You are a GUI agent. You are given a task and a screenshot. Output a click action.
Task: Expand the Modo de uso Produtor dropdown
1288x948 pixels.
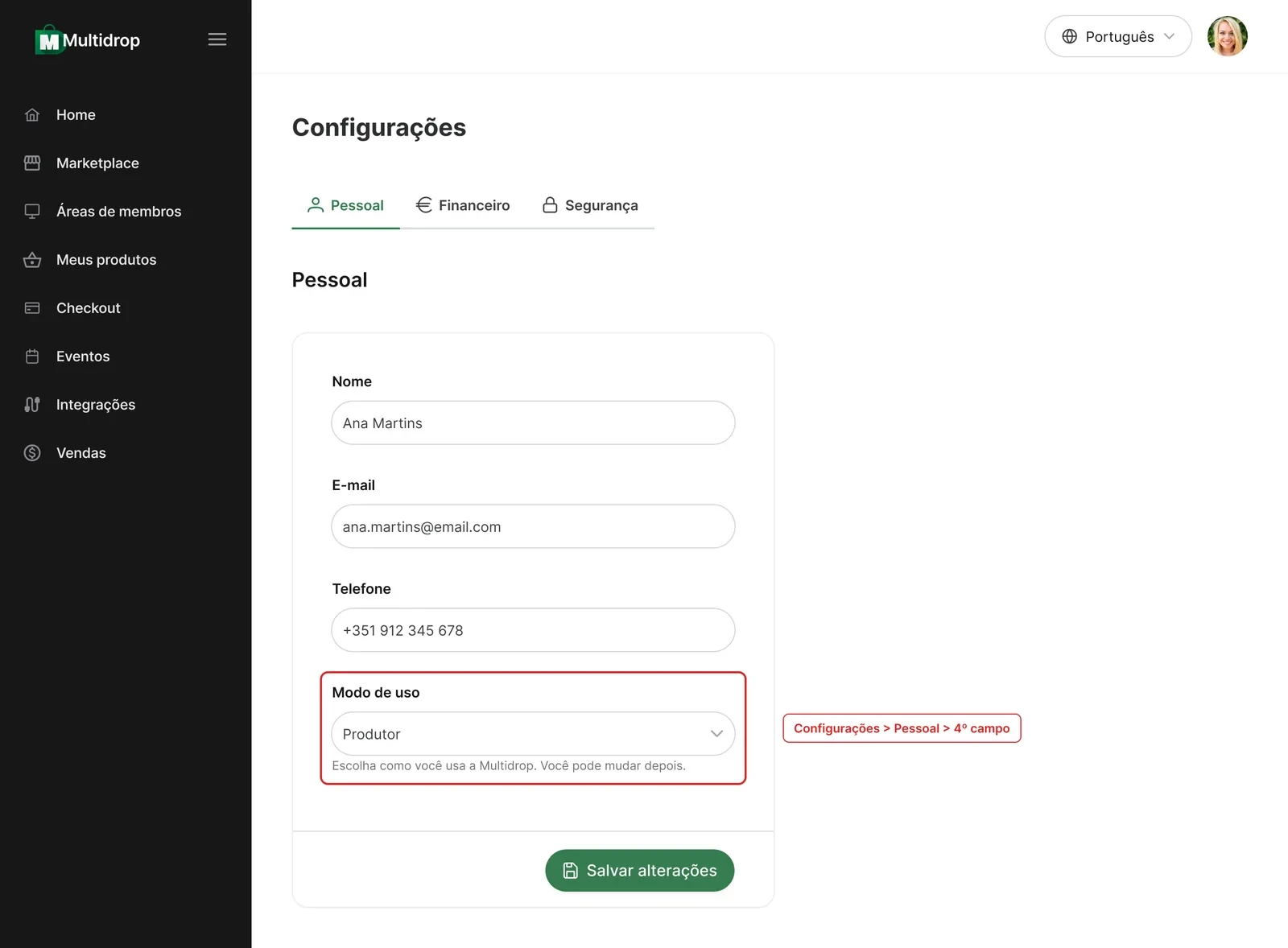point(533,734)
